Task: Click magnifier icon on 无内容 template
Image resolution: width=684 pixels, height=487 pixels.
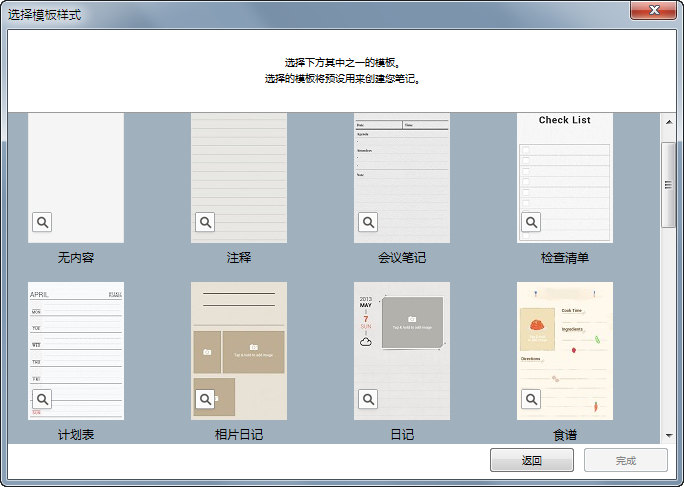Action: 42,222
